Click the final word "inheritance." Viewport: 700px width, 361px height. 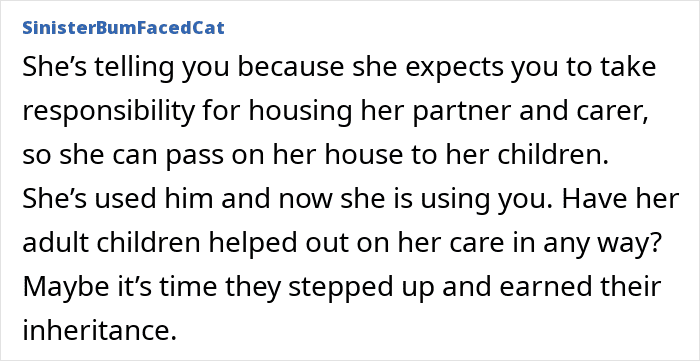pyautogui.click(x=99, y=332)
